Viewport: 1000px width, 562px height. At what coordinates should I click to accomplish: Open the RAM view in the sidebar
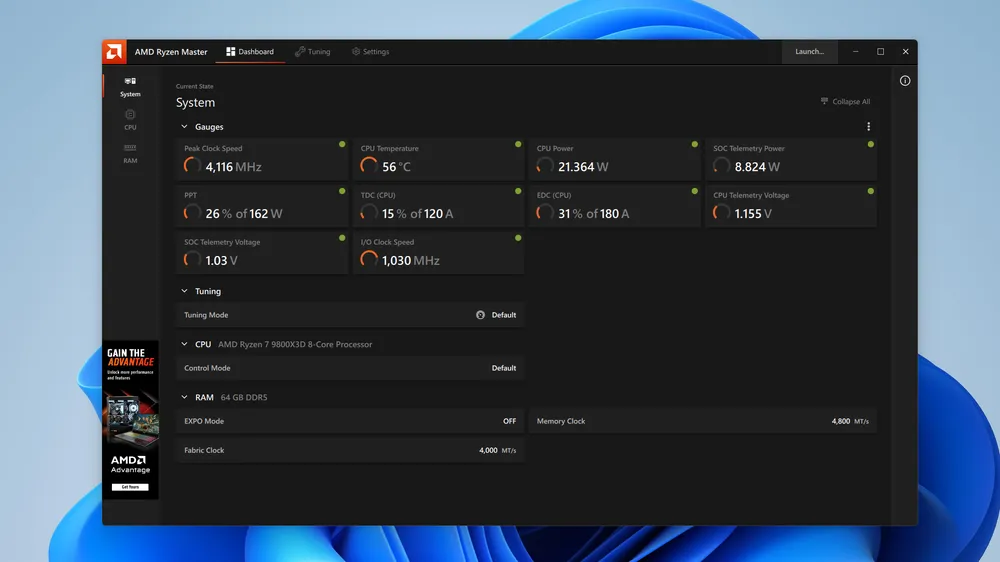130,153
